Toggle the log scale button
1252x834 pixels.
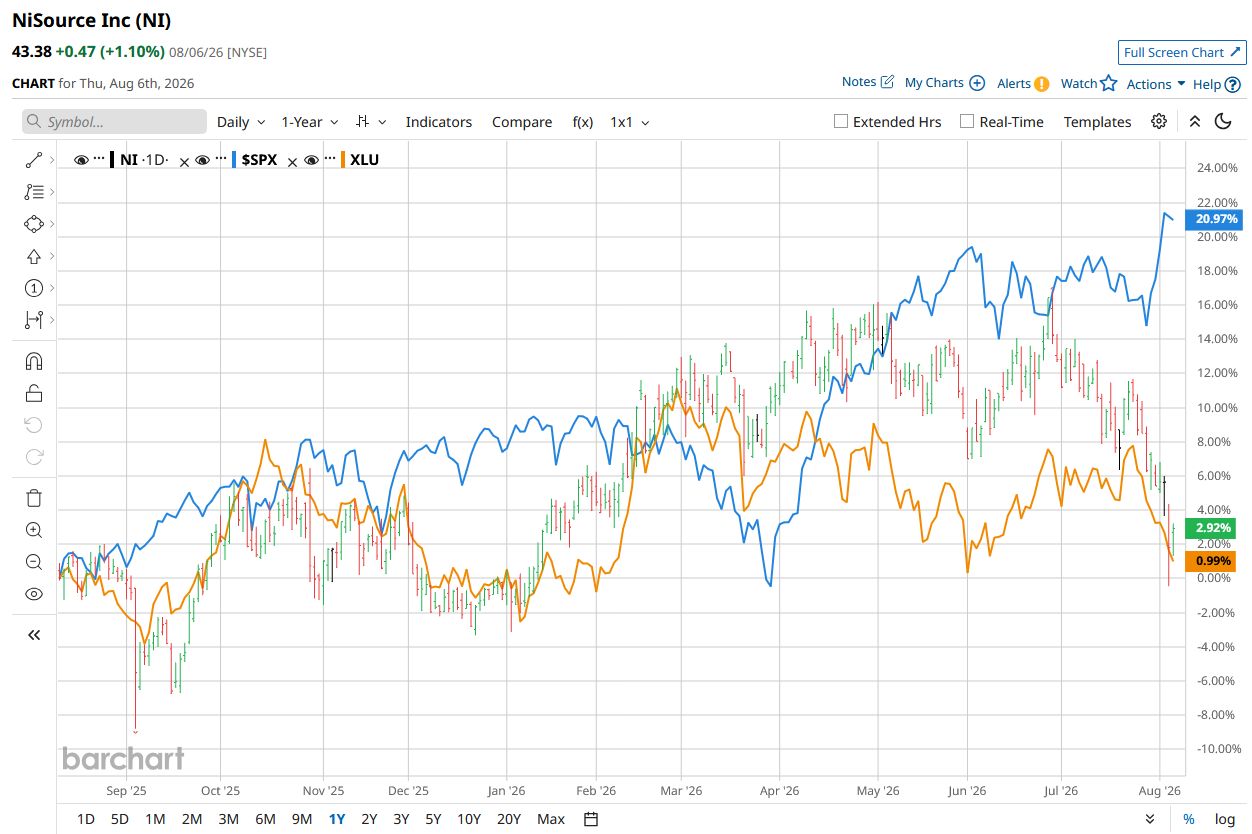click(1224, 819)
